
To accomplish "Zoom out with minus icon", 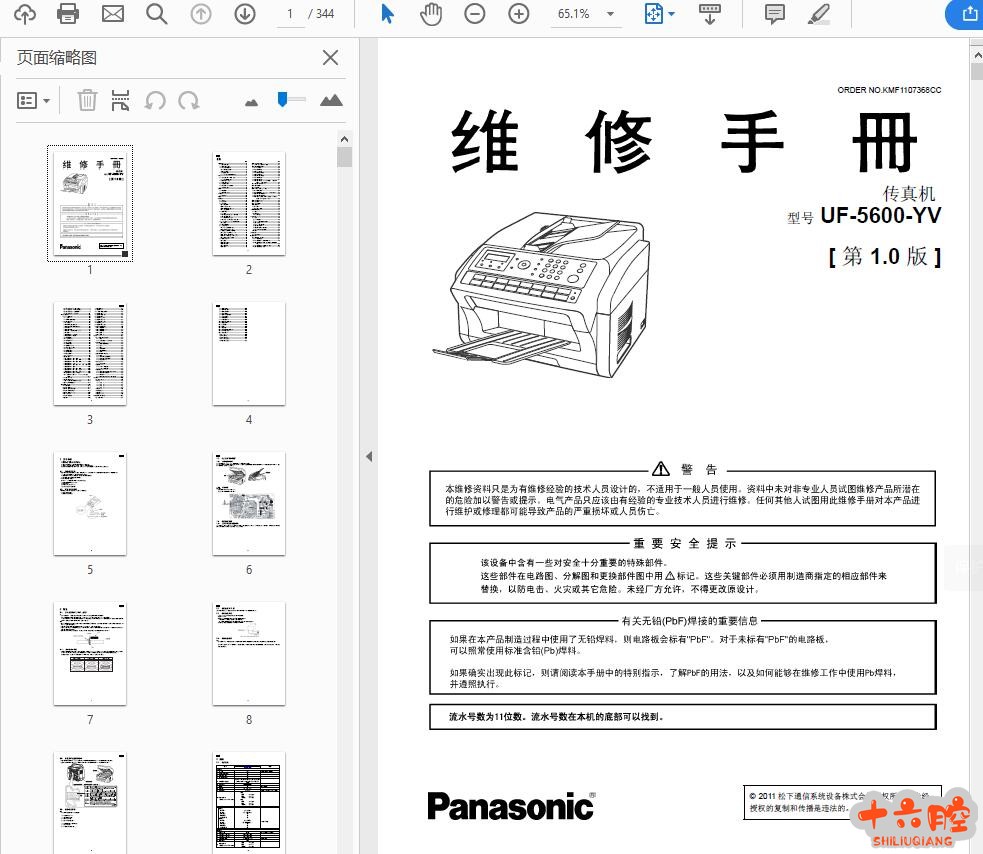I will click(475, 14).
